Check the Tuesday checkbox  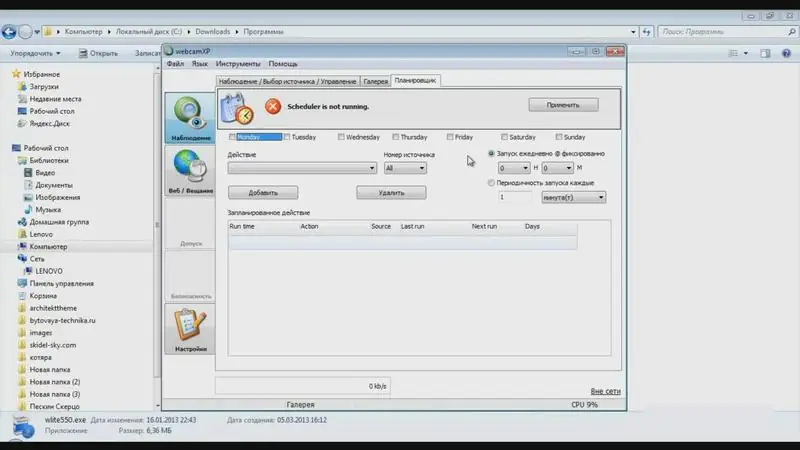coord(287,137)
